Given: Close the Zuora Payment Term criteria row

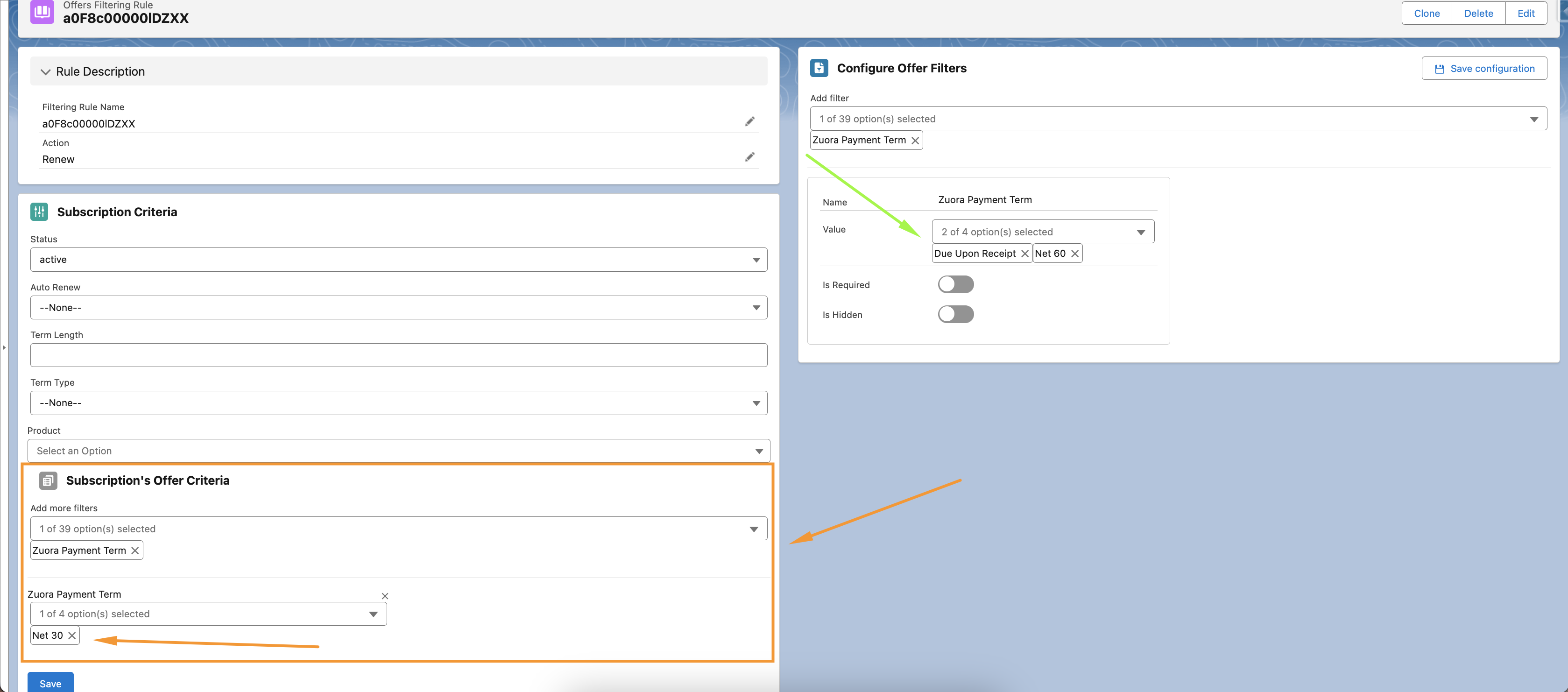Looking at the screenshot, I should (385, 596).
